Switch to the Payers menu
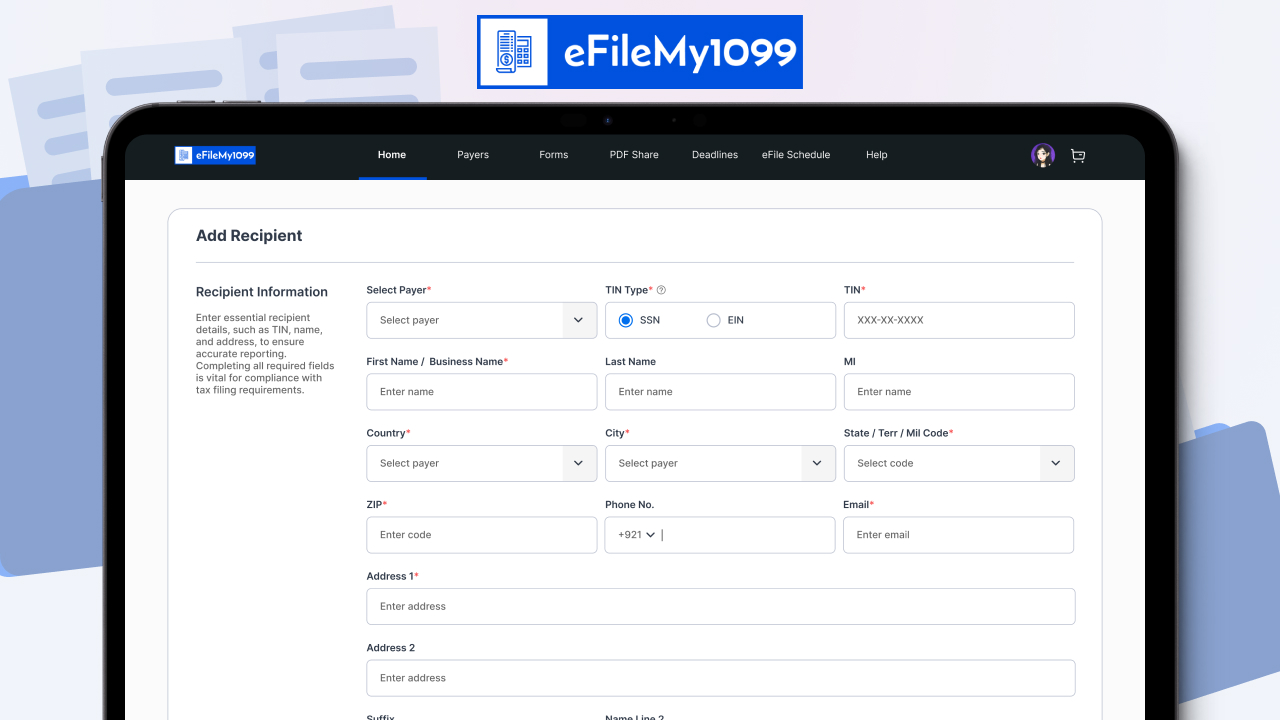 [x=472, y=155]
